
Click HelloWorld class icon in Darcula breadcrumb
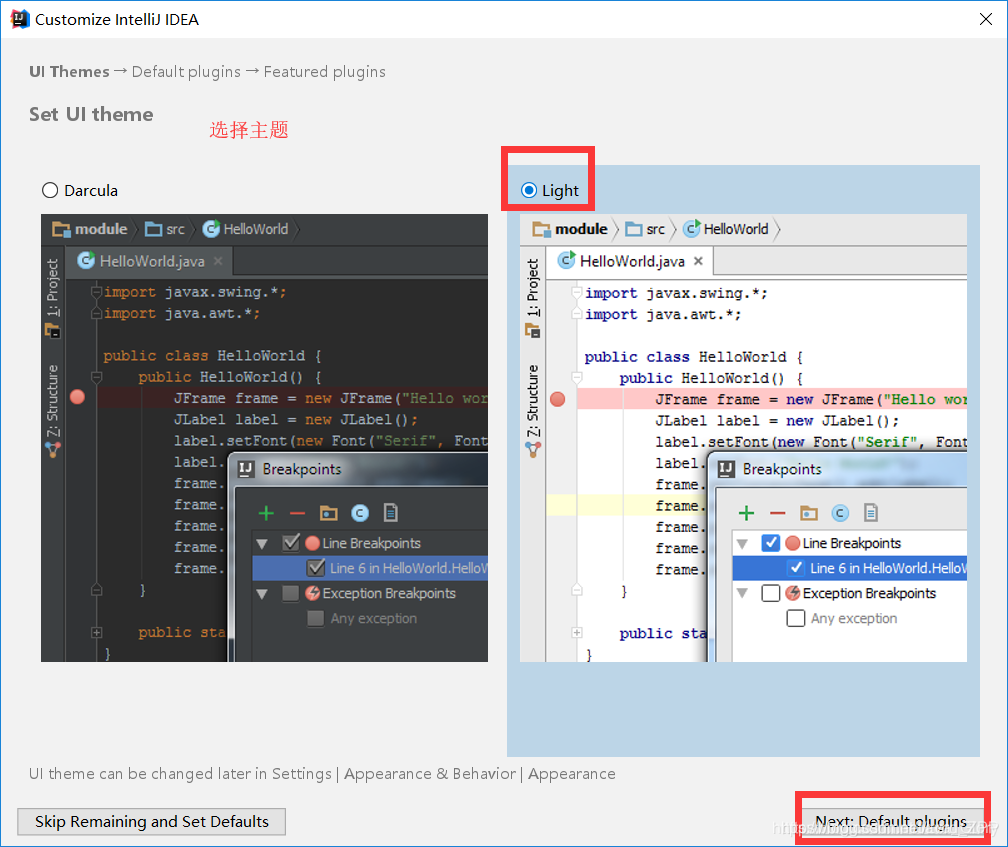(x=211, y=229)
